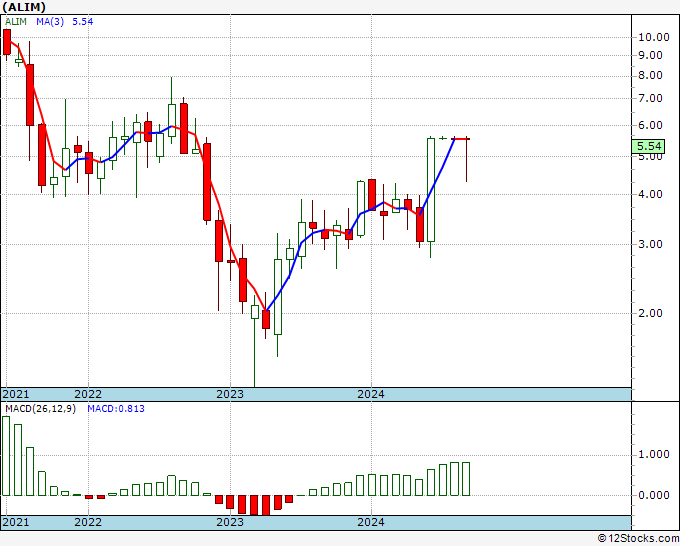The image size is (680, 546).
Task: Click the 1.000 MACD axis label
Action: 654,454
